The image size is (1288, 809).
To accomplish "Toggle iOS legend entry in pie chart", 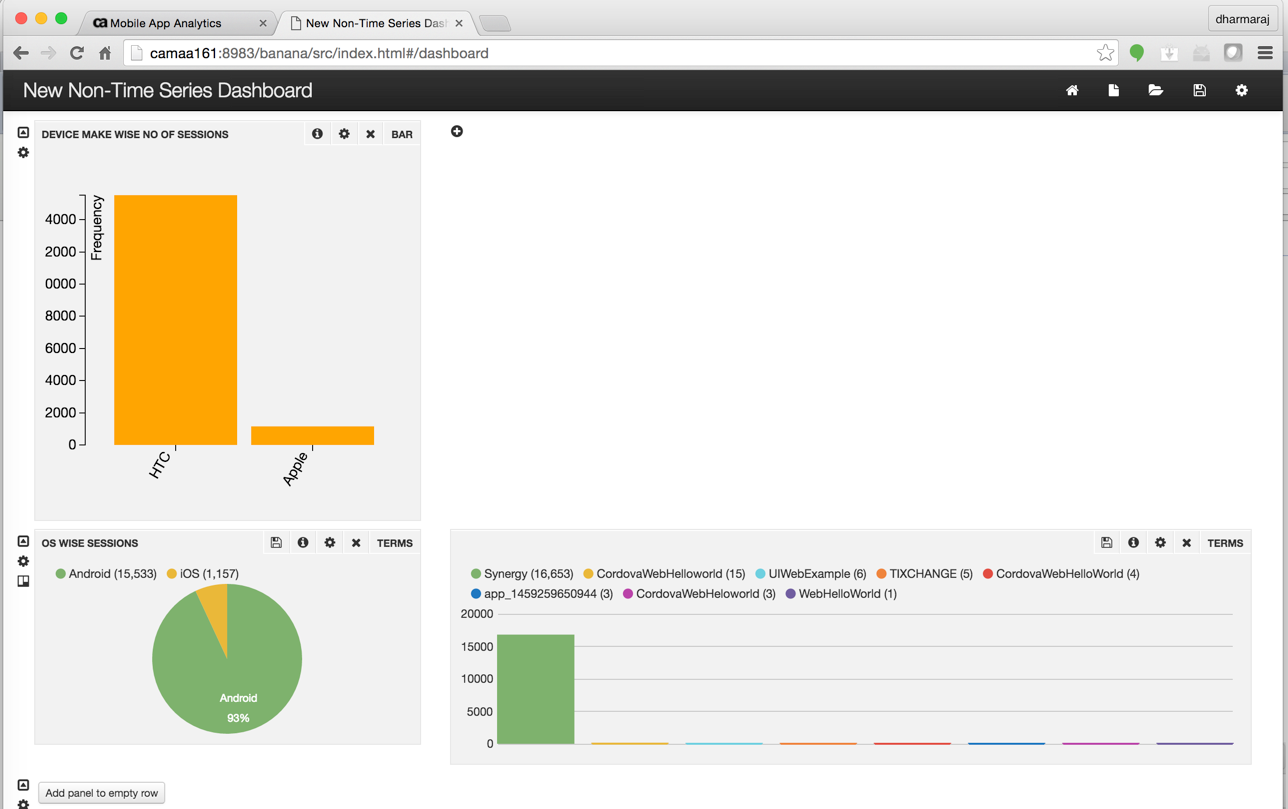I will click(x=202, y=574).
